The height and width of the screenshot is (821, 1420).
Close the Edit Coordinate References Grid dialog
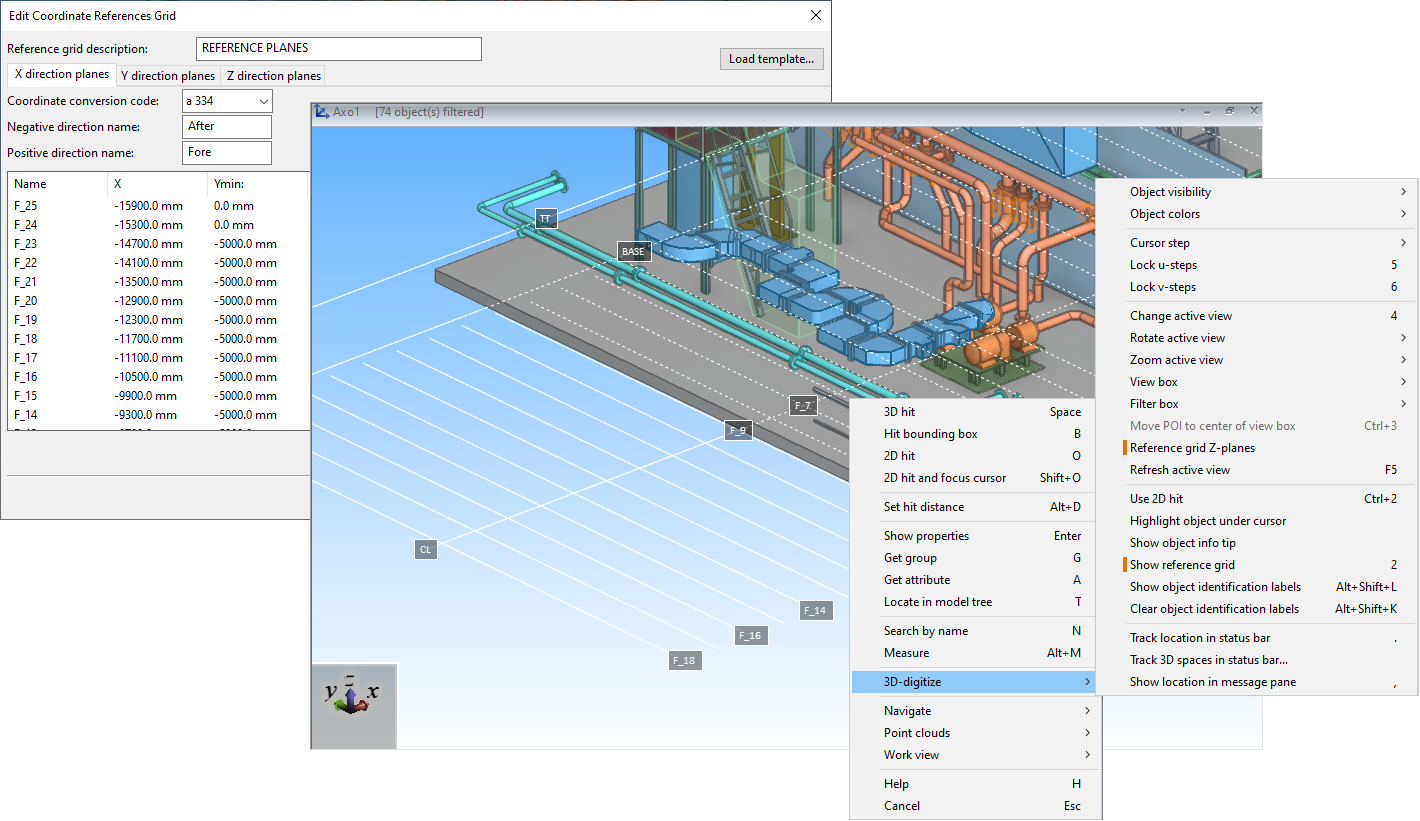[x=816, y=15]
